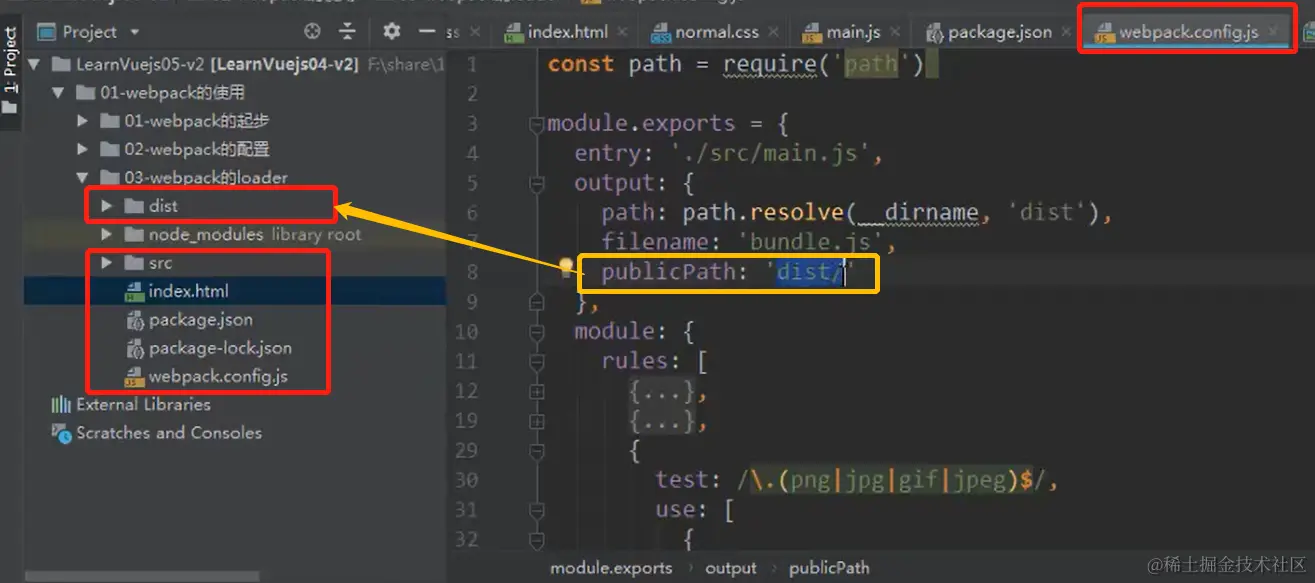Click the collapse all icon in Project panel

point(347,31)
